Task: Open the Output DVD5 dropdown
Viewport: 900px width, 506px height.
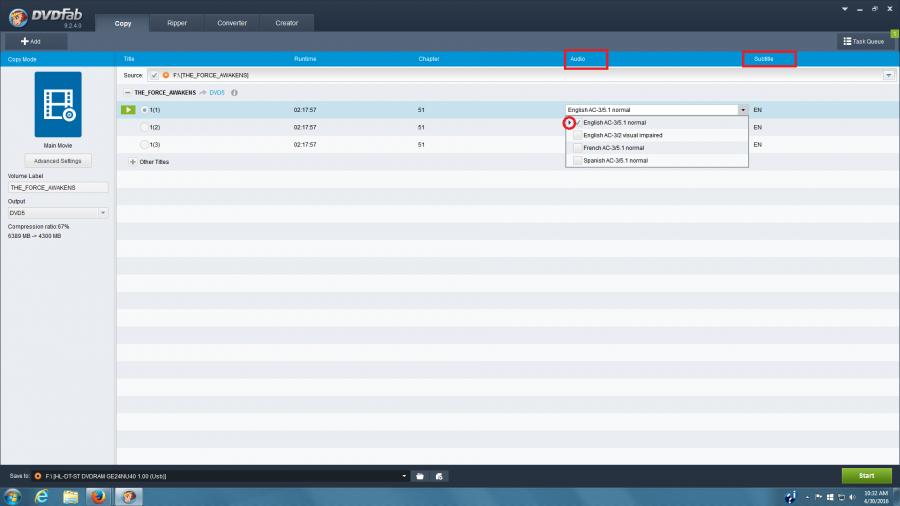Action: pyautogui.click(x=102, y=213)
